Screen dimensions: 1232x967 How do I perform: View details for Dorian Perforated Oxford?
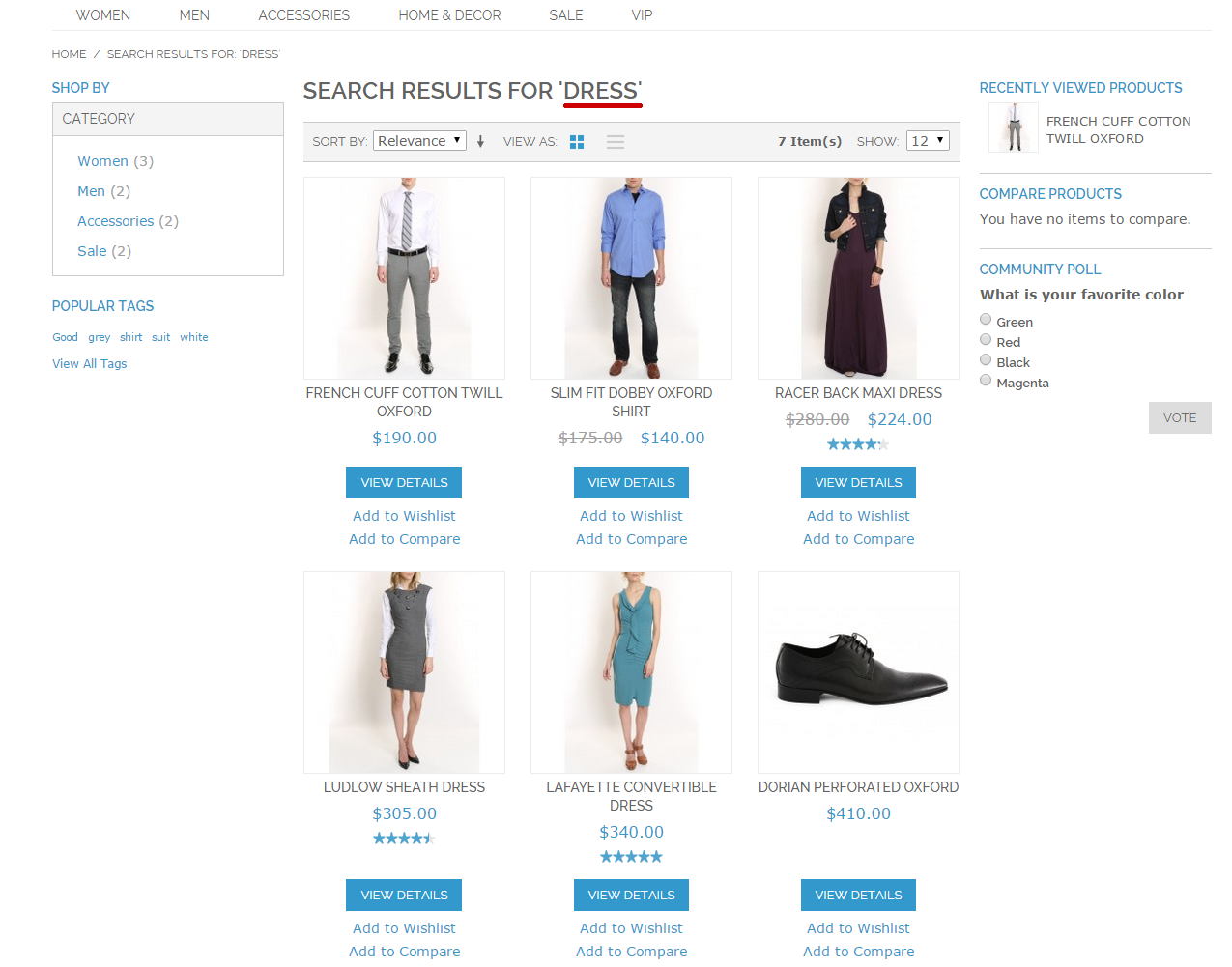(858, 896)
